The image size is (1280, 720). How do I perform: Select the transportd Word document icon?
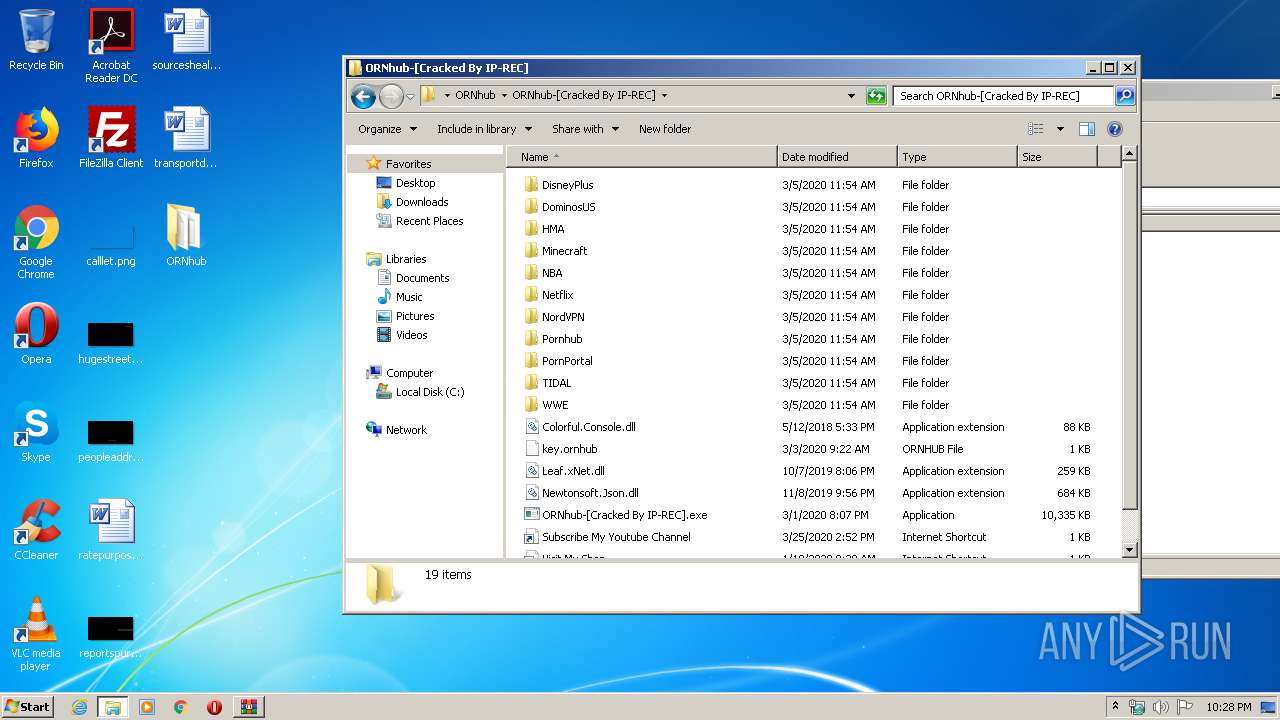pos(186,138)
